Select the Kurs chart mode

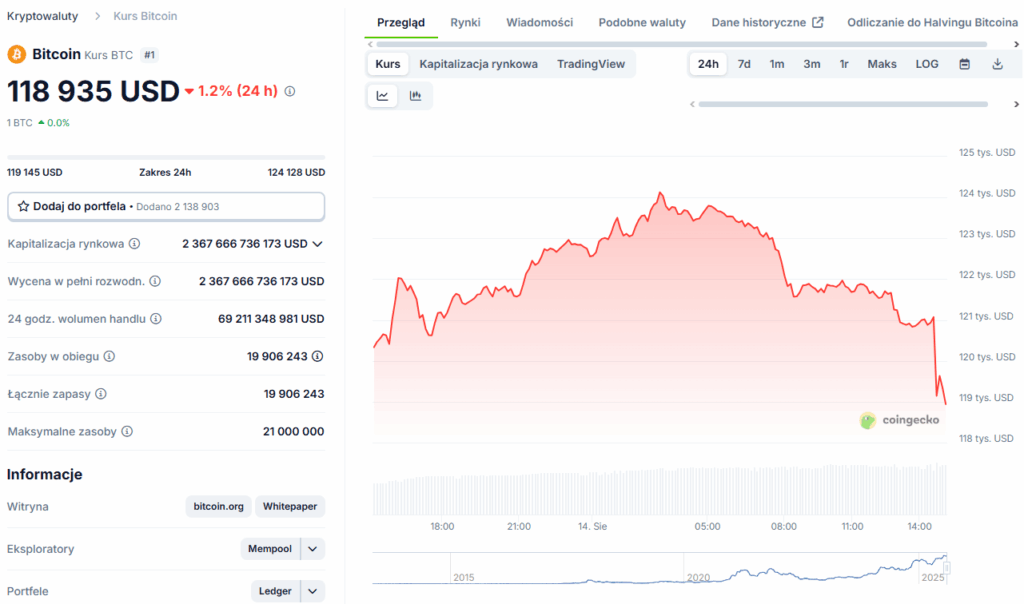pyautogui.click(x=388, y=64)
